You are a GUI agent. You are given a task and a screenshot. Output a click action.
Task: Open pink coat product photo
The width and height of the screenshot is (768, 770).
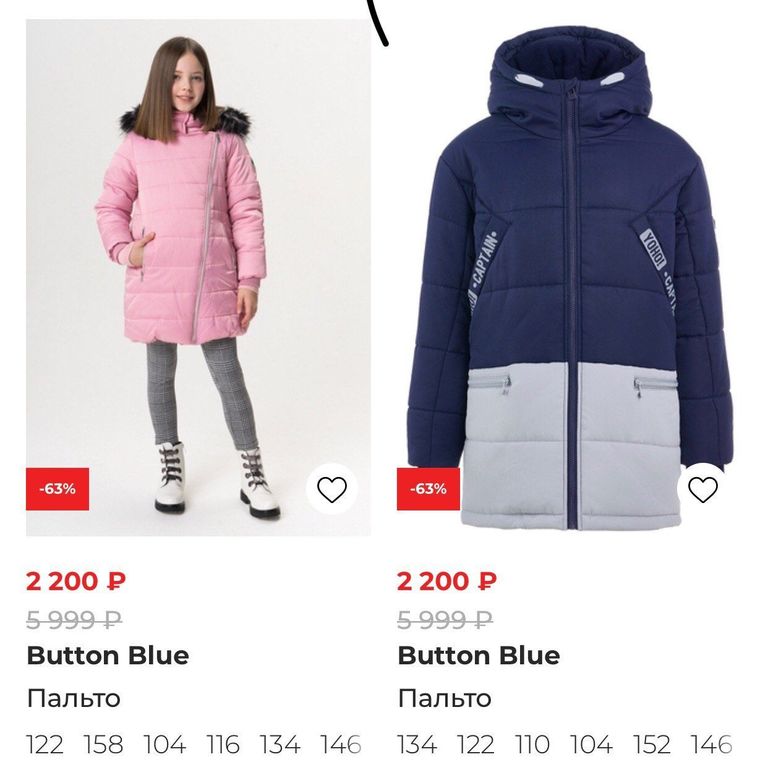click(198, 277)
